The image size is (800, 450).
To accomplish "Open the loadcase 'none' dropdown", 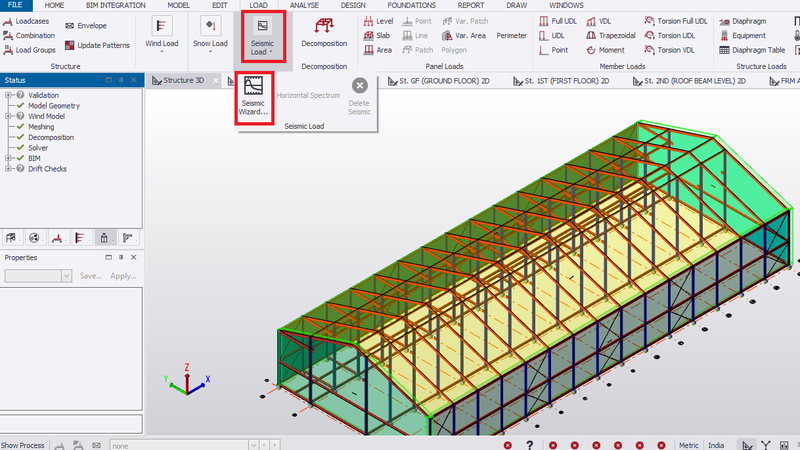I will [x=253, y=445].
